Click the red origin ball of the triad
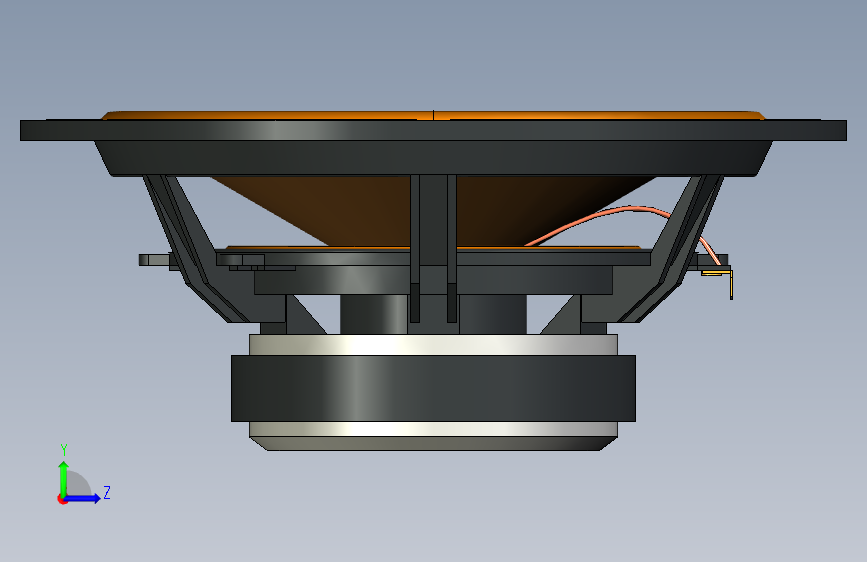 pos(62,499)
